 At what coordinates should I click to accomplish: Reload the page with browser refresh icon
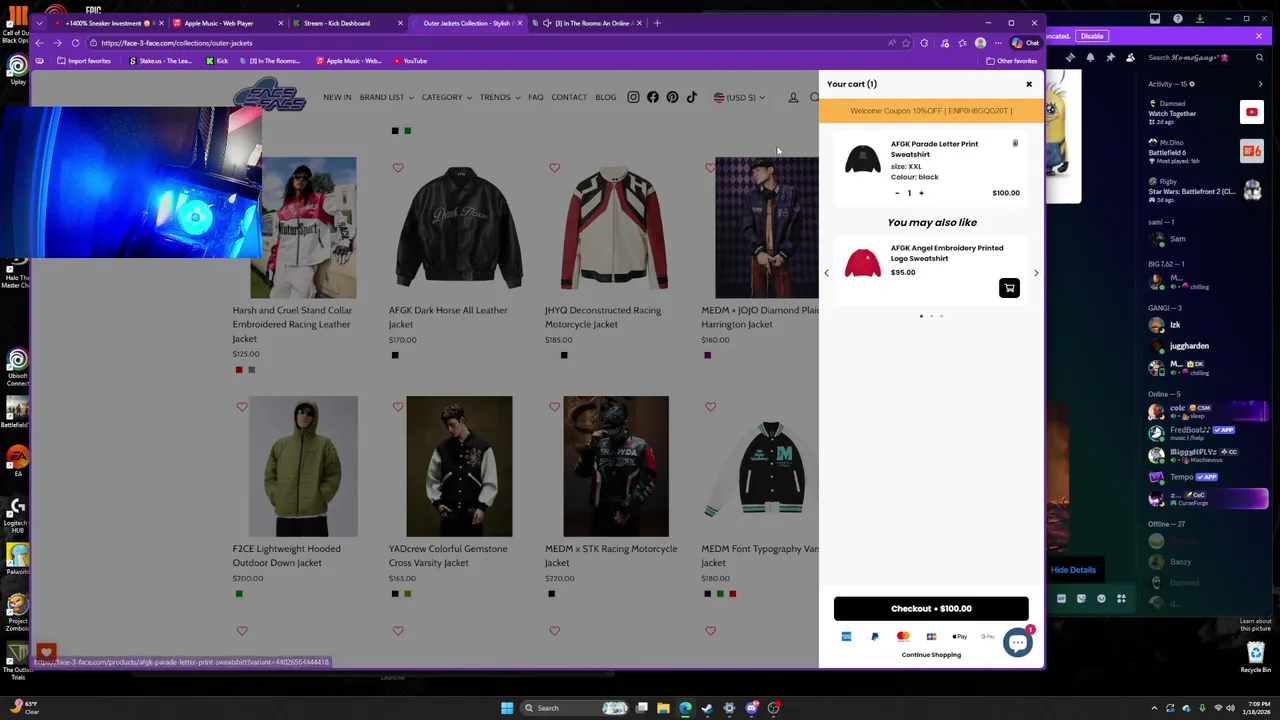tap(75, 43)
